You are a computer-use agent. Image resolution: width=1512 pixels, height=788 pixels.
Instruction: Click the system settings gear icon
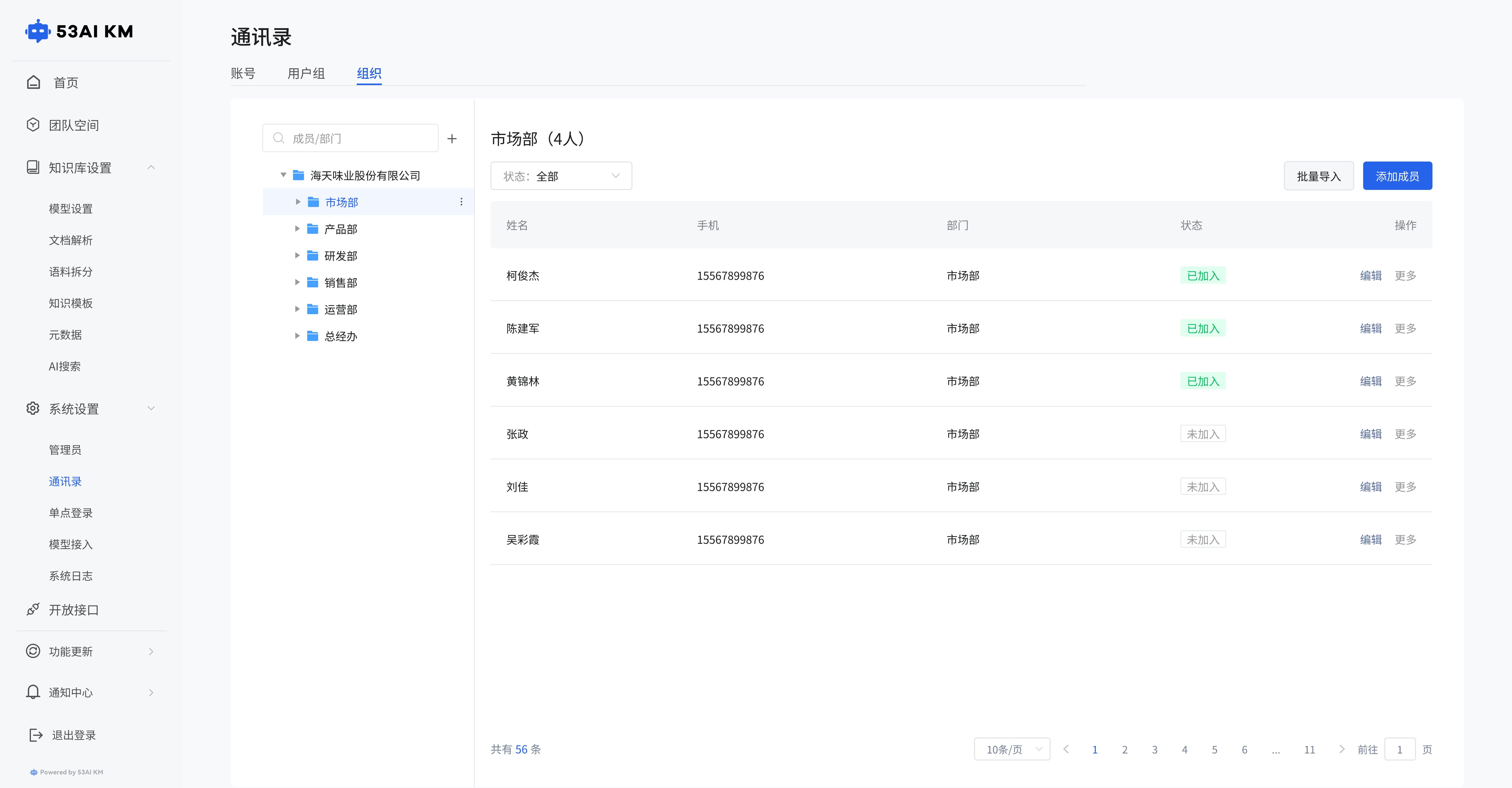point(33,409)
